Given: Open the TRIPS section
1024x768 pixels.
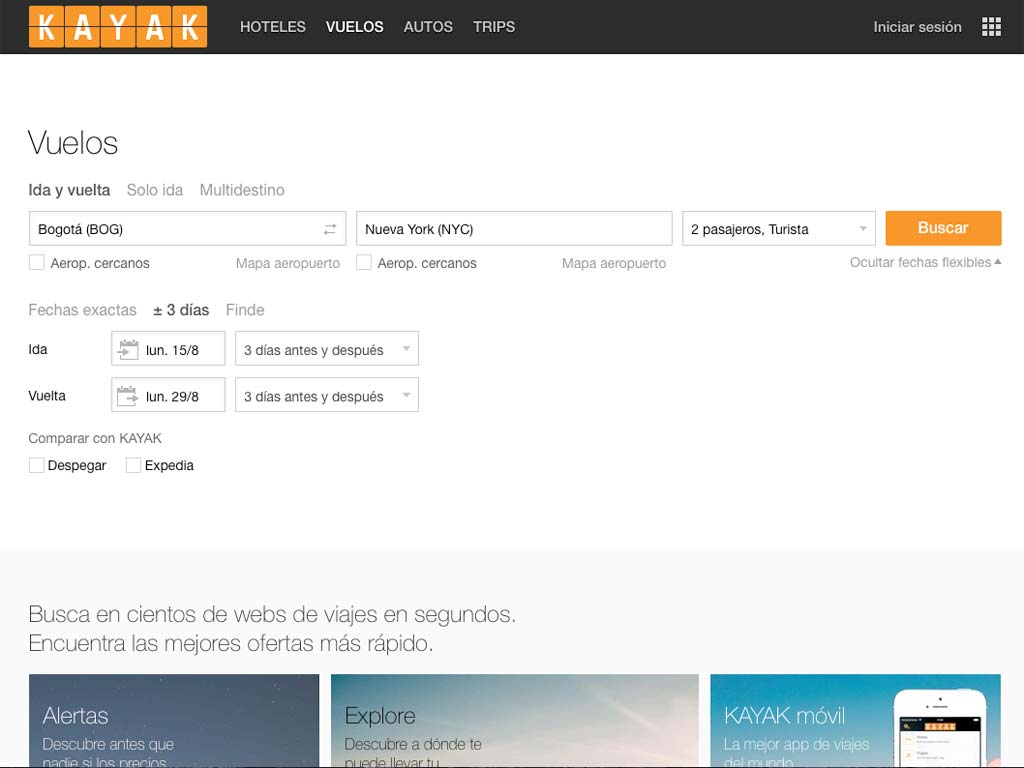Looking at the screenshot, I should pyautogui.click(x=494, y=27).
